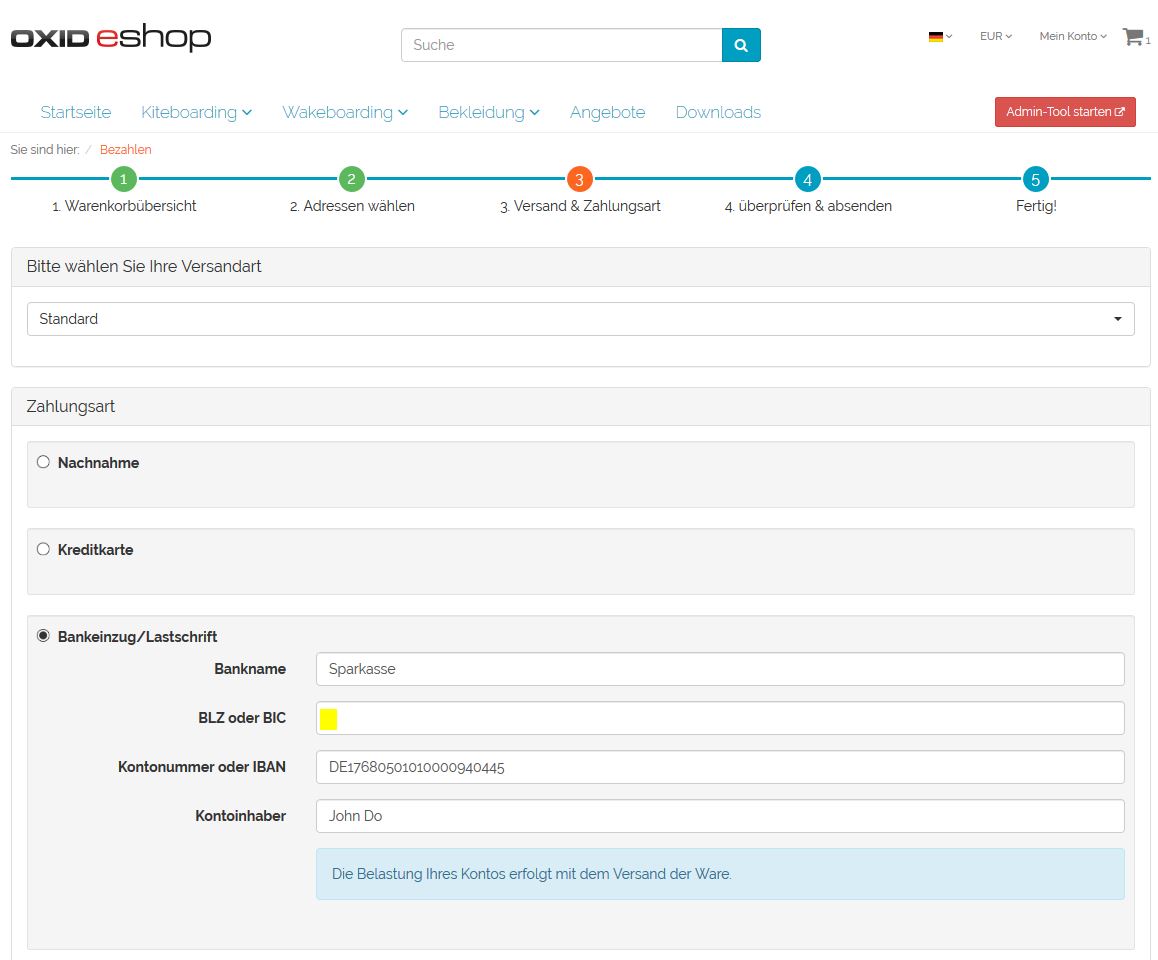This screenshot has height=960, width=1158.
Task: Open the Versandart Standard dropdown
Action: 580,319
